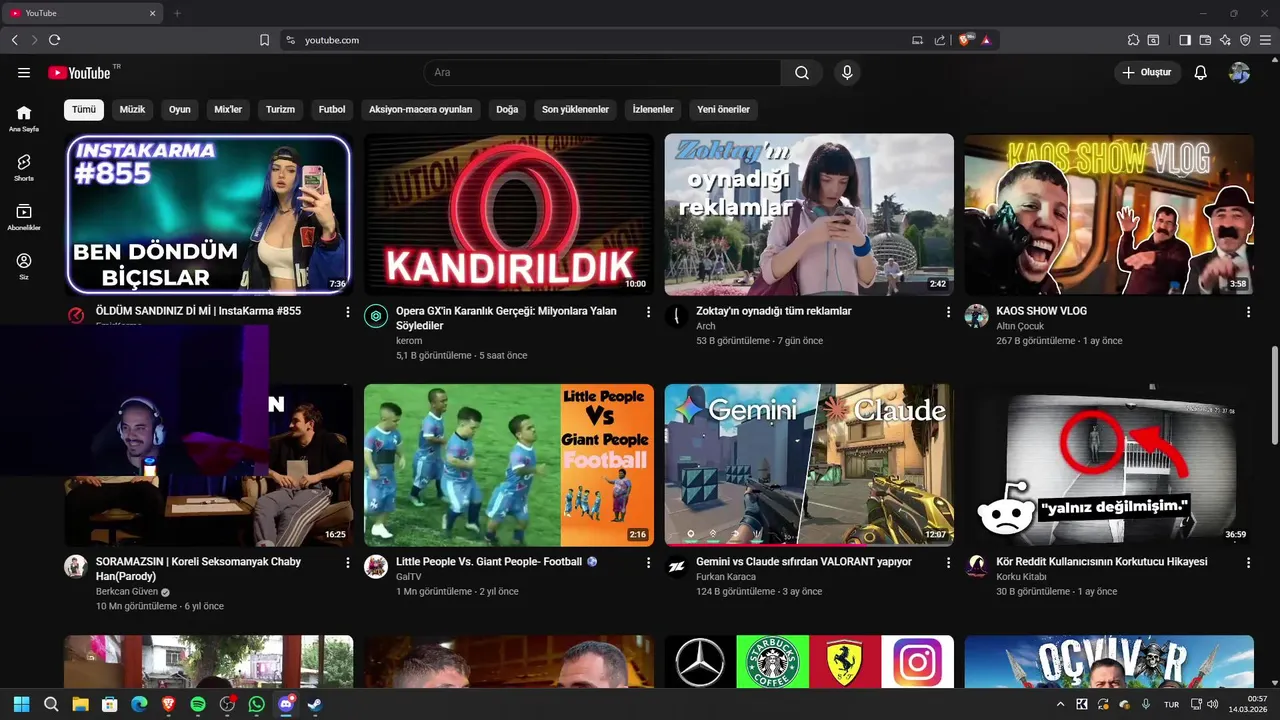The image size is (1280, 720).
Task: Open Brave Wallet icon in toolbar
Action: tap(1205, 40)
